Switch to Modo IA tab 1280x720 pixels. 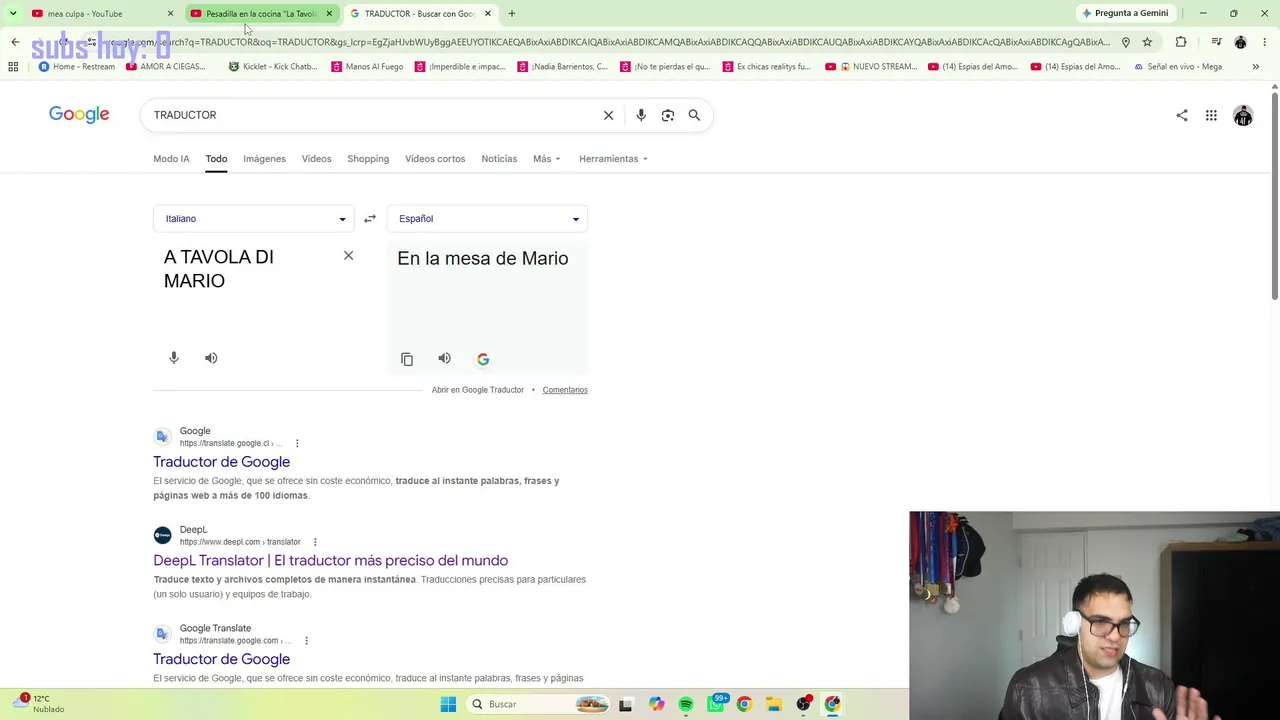pos(171,159)
